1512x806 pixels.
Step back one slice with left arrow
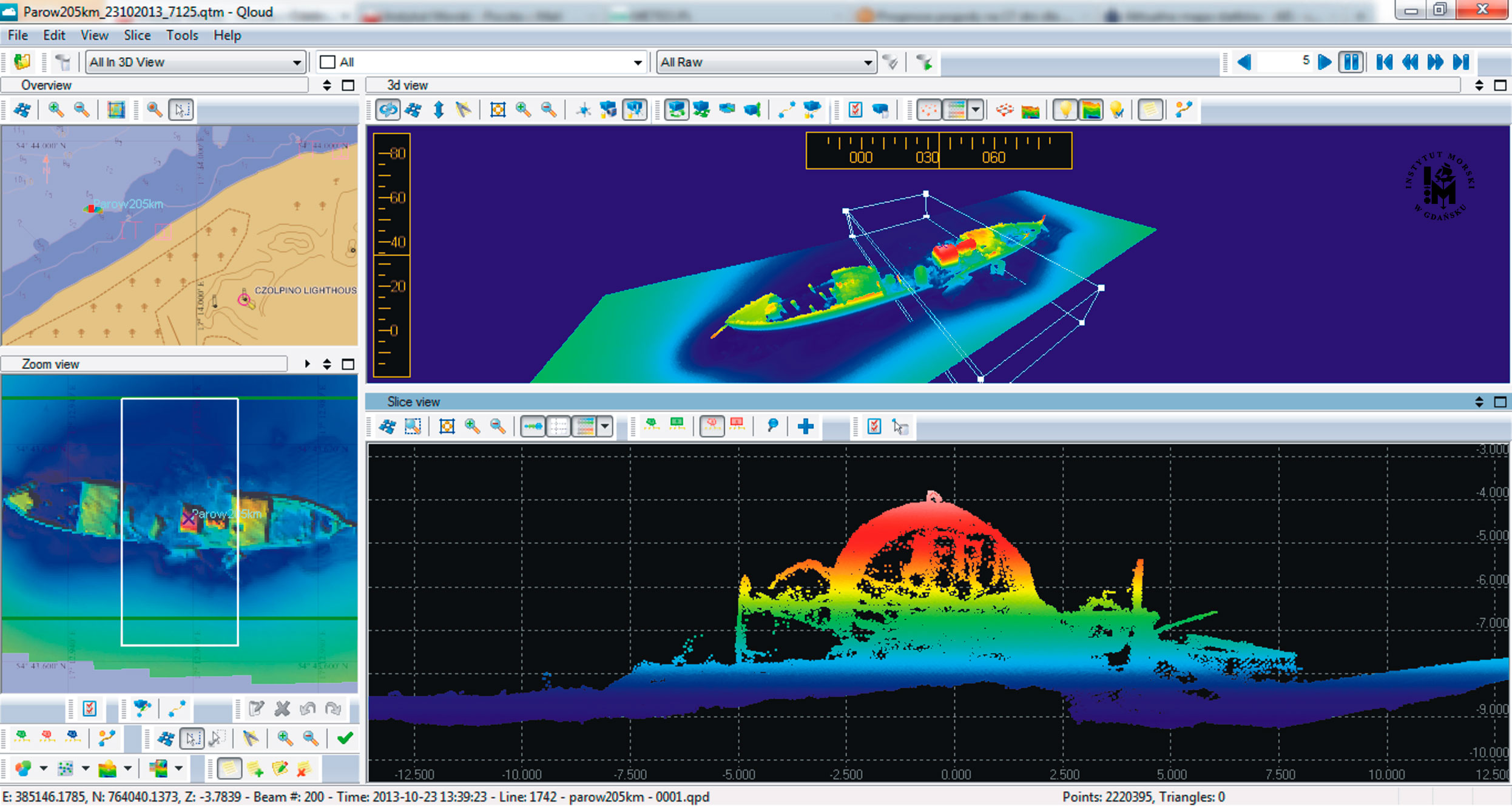point(1244,62)
